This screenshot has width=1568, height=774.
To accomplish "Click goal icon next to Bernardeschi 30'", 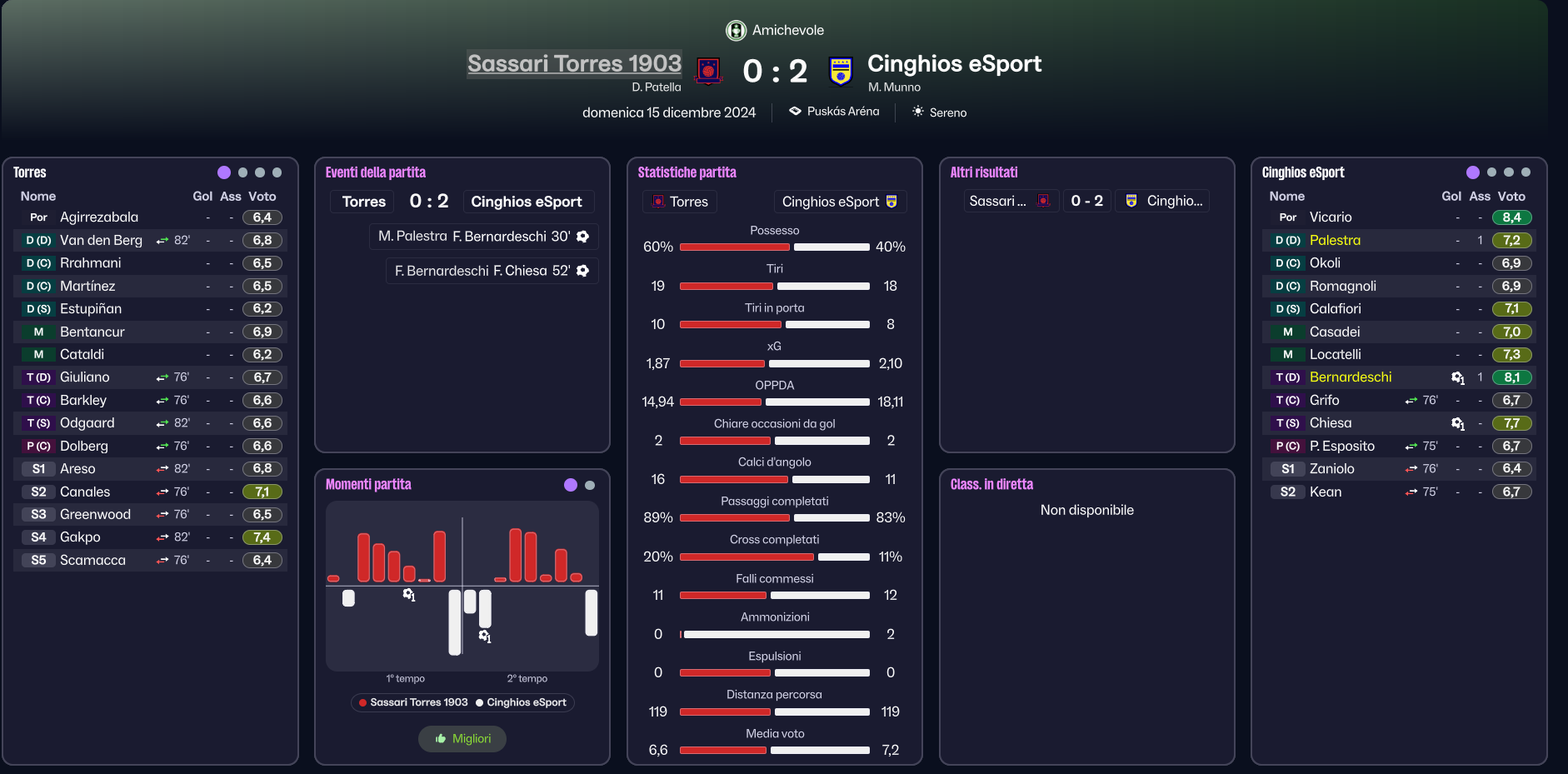I will pos(582,237).
